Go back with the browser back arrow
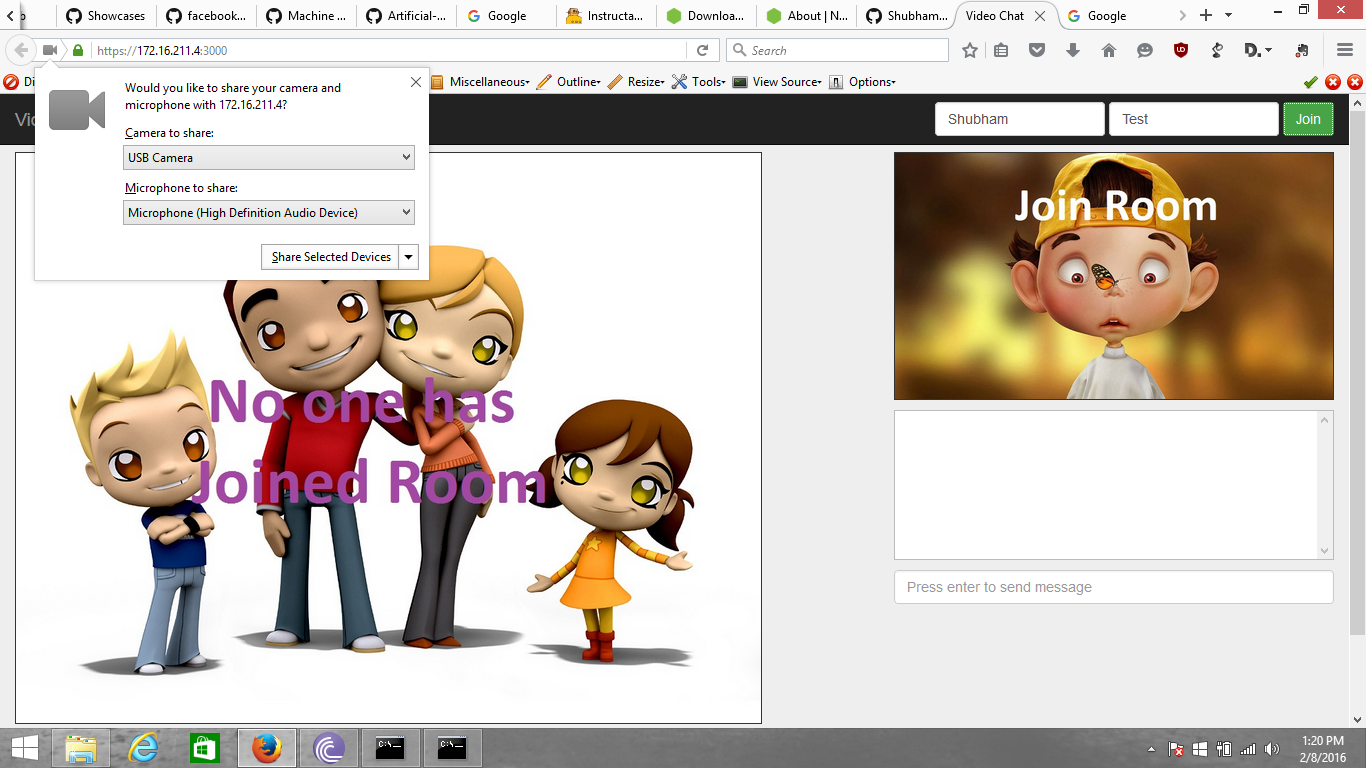The height and width of the screenshot is (768, 1366). pos(21,50)
